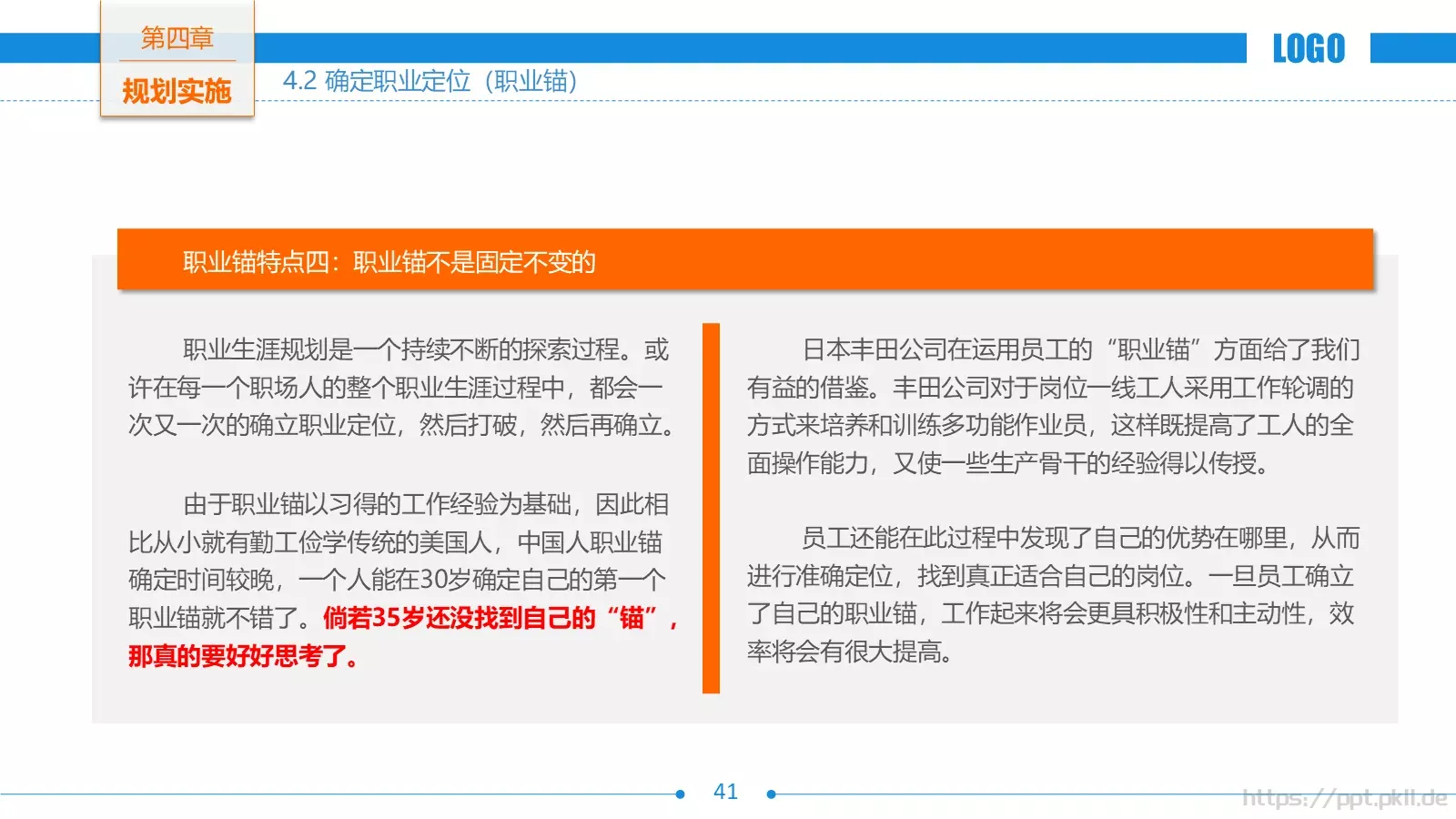Click the line 面操作能力，又使一些生产骨干的经验得以传授。
Viewport: 1456px width, 819px height.
point(1008,464)
